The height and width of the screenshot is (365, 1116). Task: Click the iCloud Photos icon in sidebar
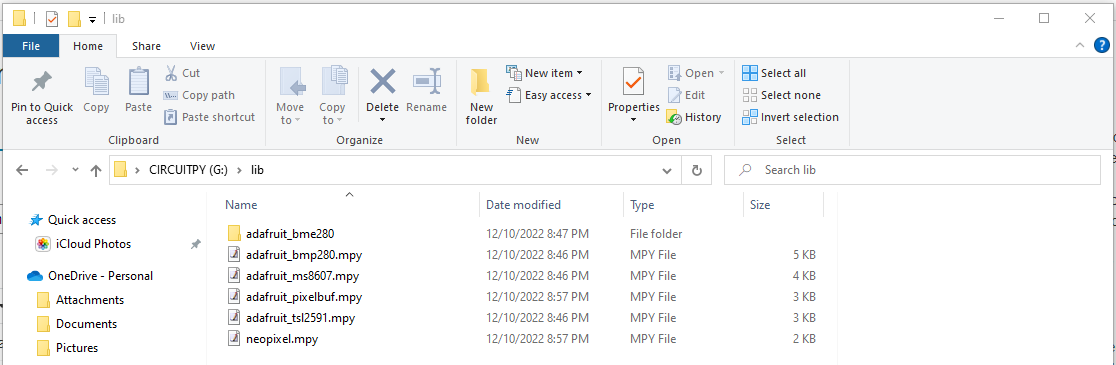pyautogui.click(x=43, y=244)
